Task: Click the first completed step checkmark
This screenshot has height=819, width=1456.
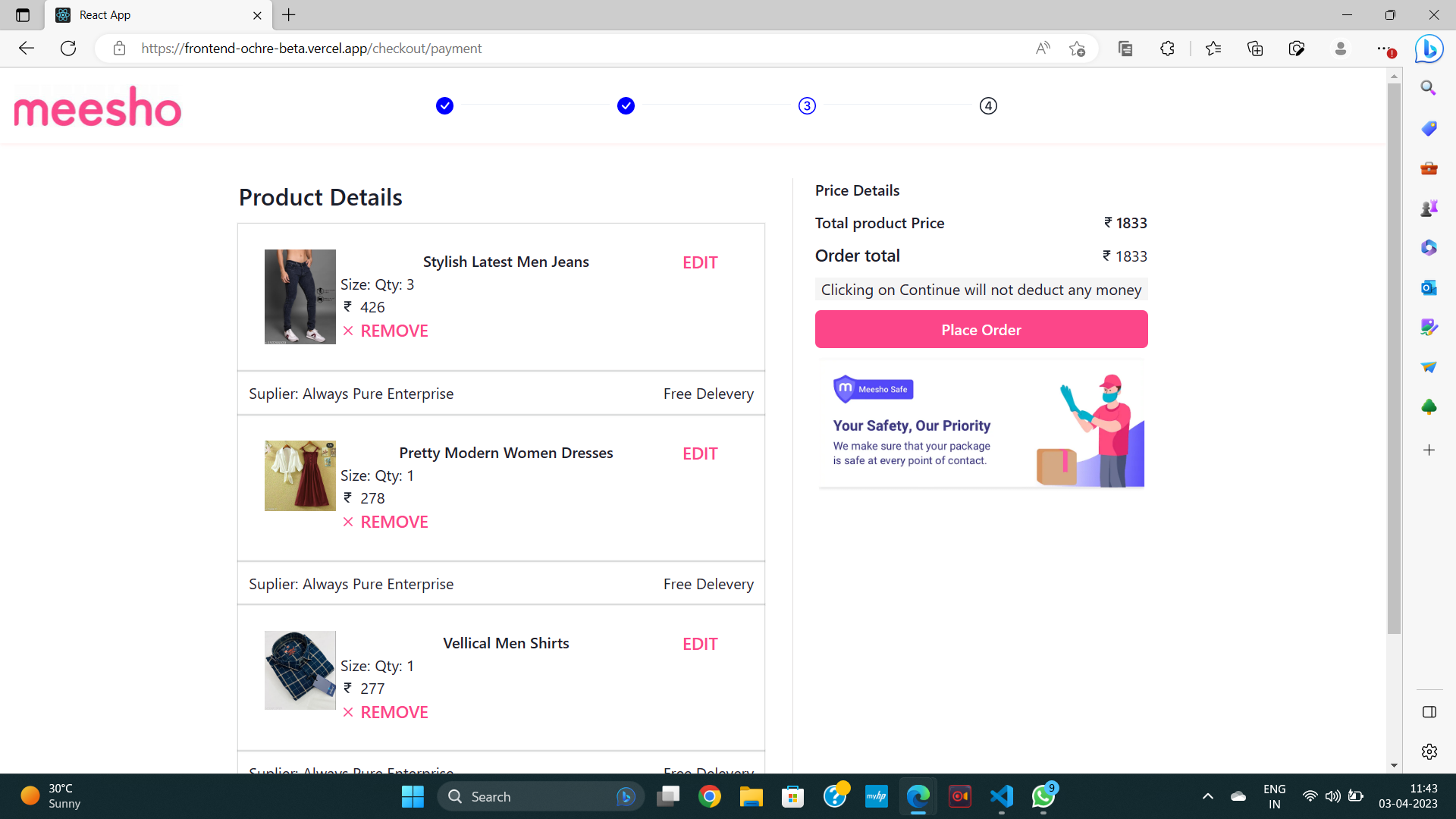Action: click(445, 106)
